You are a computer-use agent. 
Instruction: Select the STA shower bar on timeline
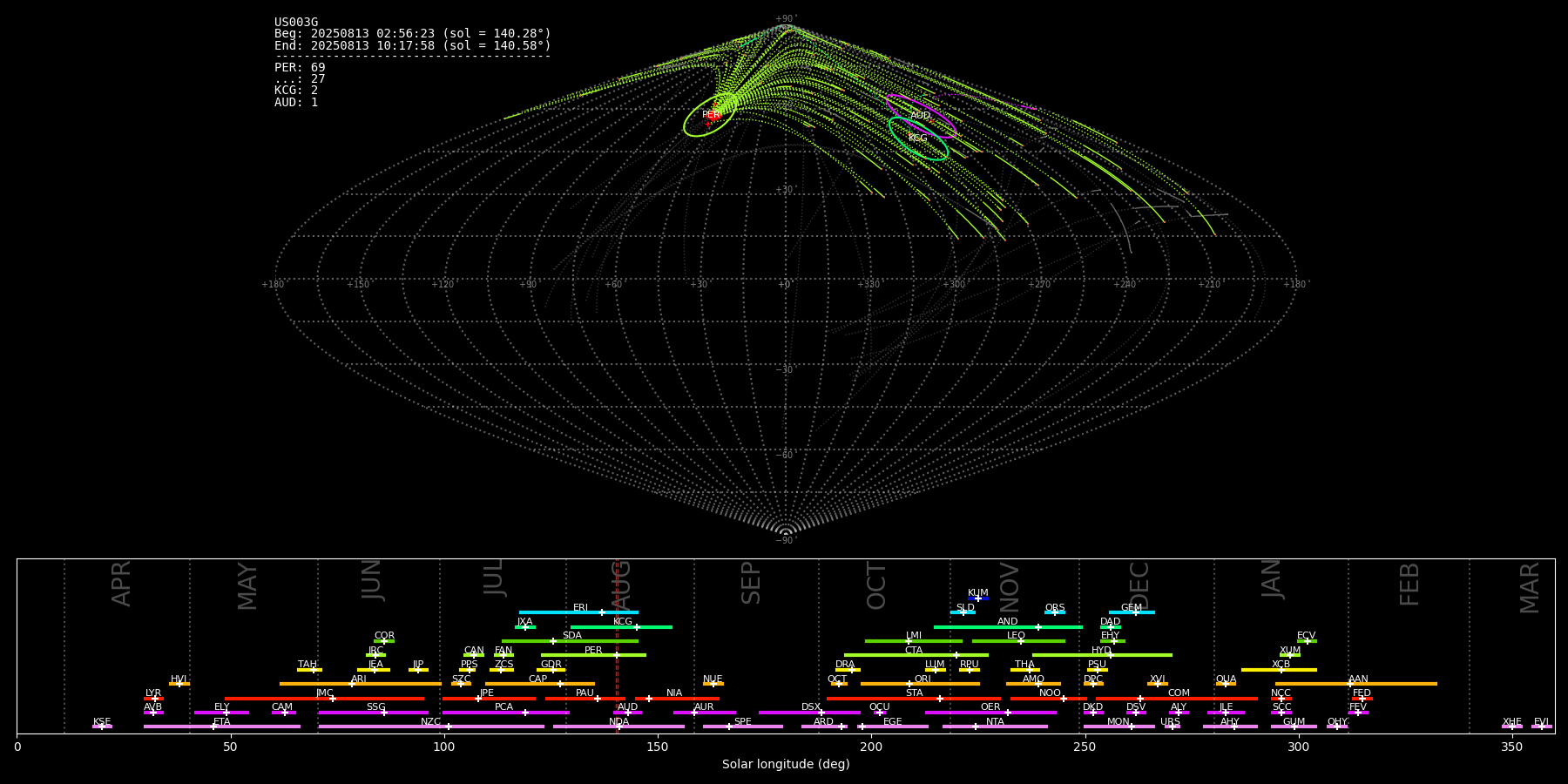[914, 699]
